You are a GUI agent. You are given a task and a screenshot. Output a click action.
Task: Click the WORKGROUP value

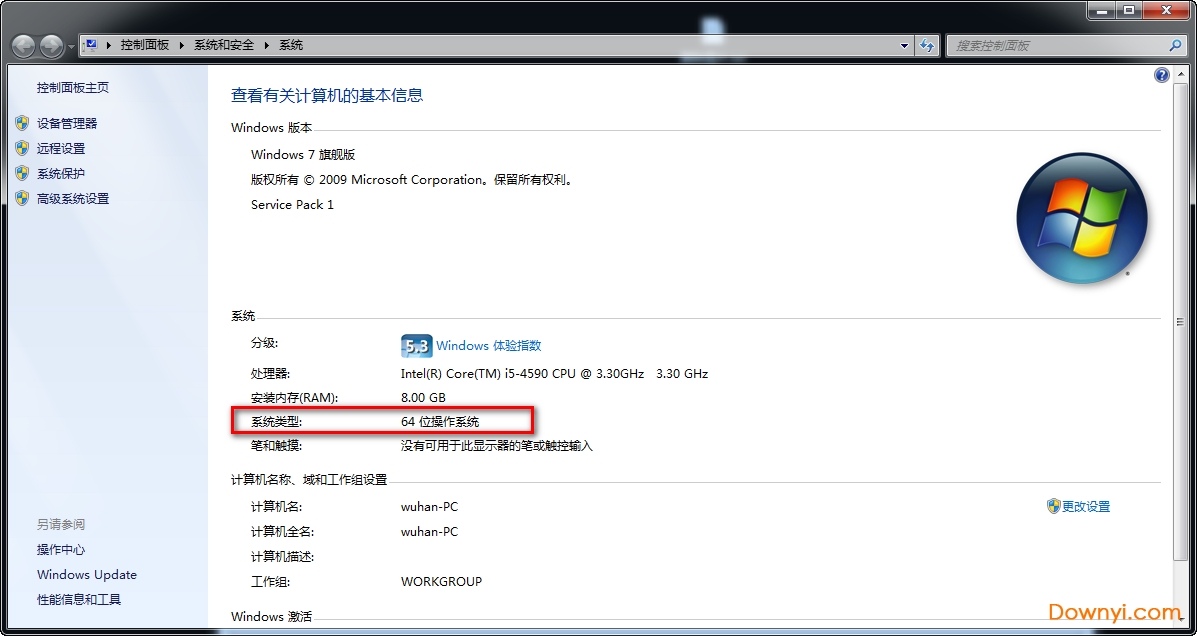point(441,582)
